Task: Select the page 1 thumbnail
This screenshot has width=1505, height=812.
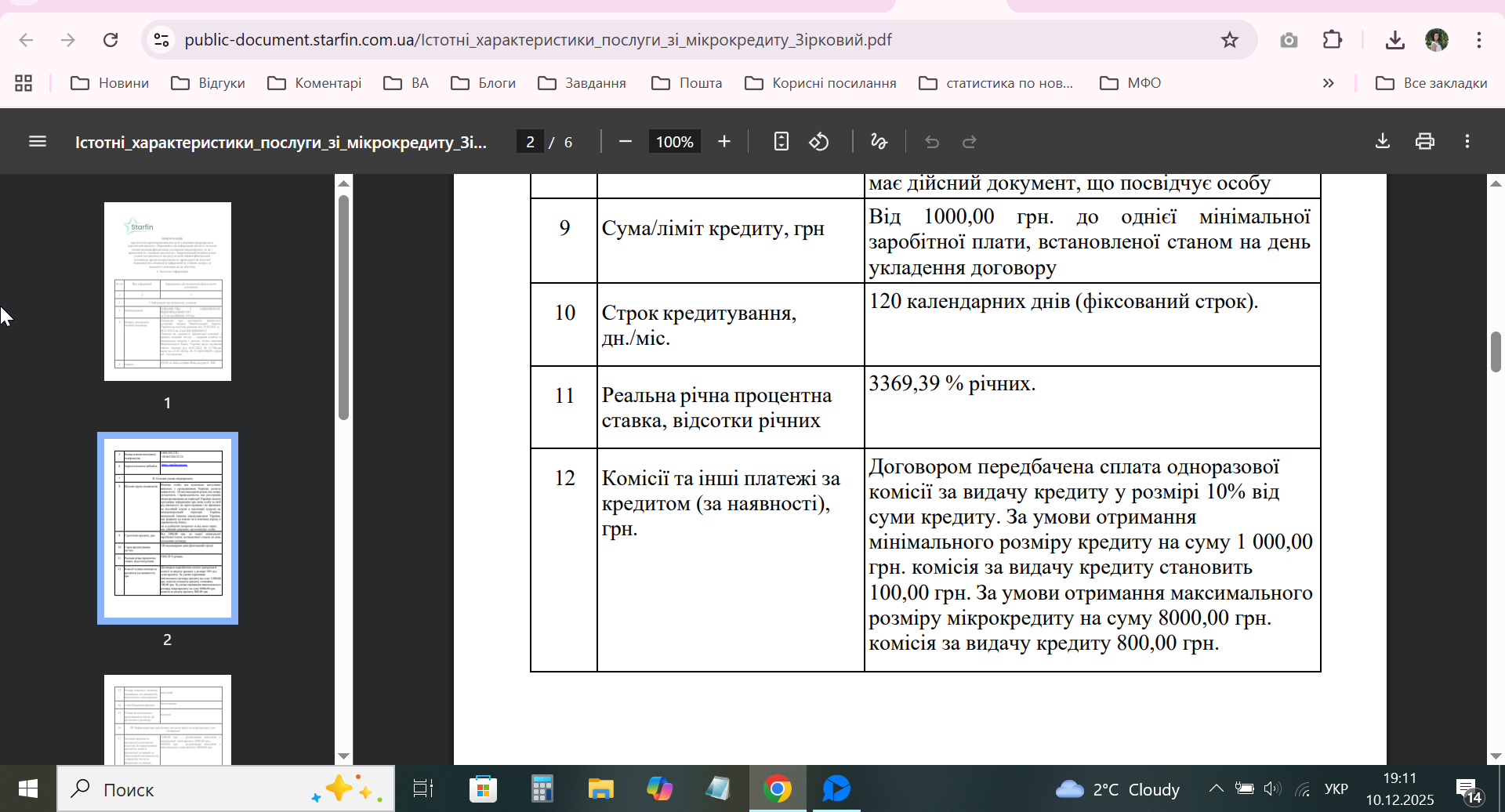Action: [x=168, y=292]
